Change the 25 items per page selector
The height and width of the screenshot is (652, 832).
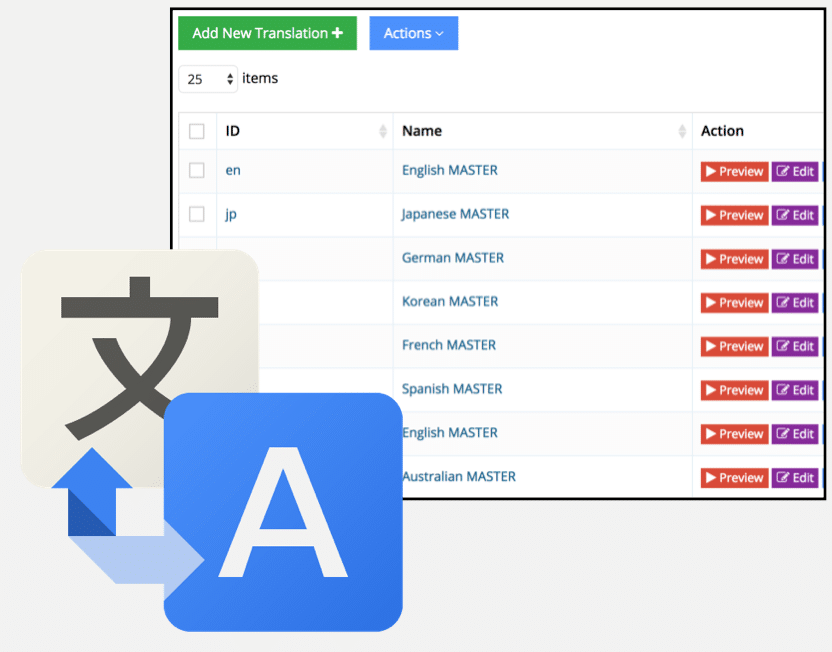click(208, 79)
